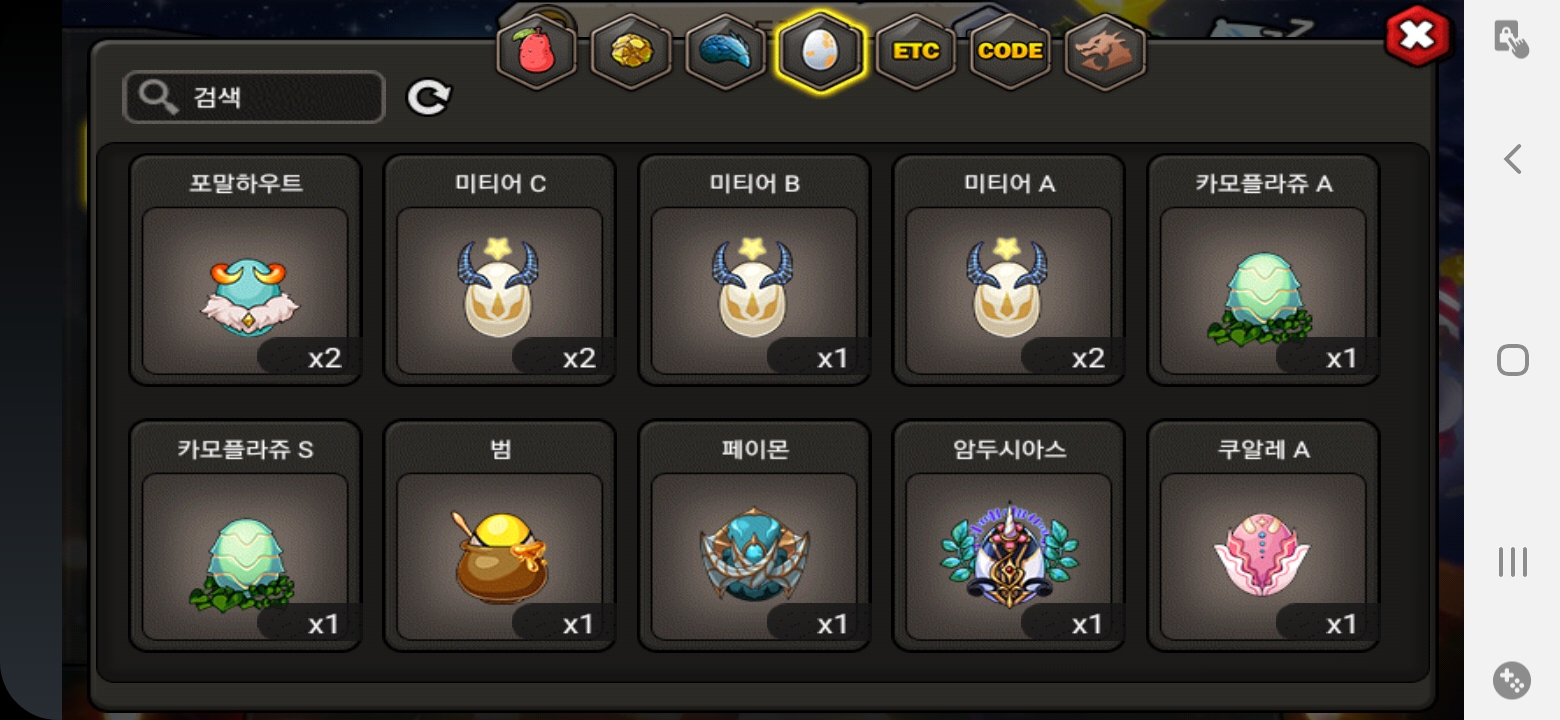Select the egg category tab

[820, 51]
